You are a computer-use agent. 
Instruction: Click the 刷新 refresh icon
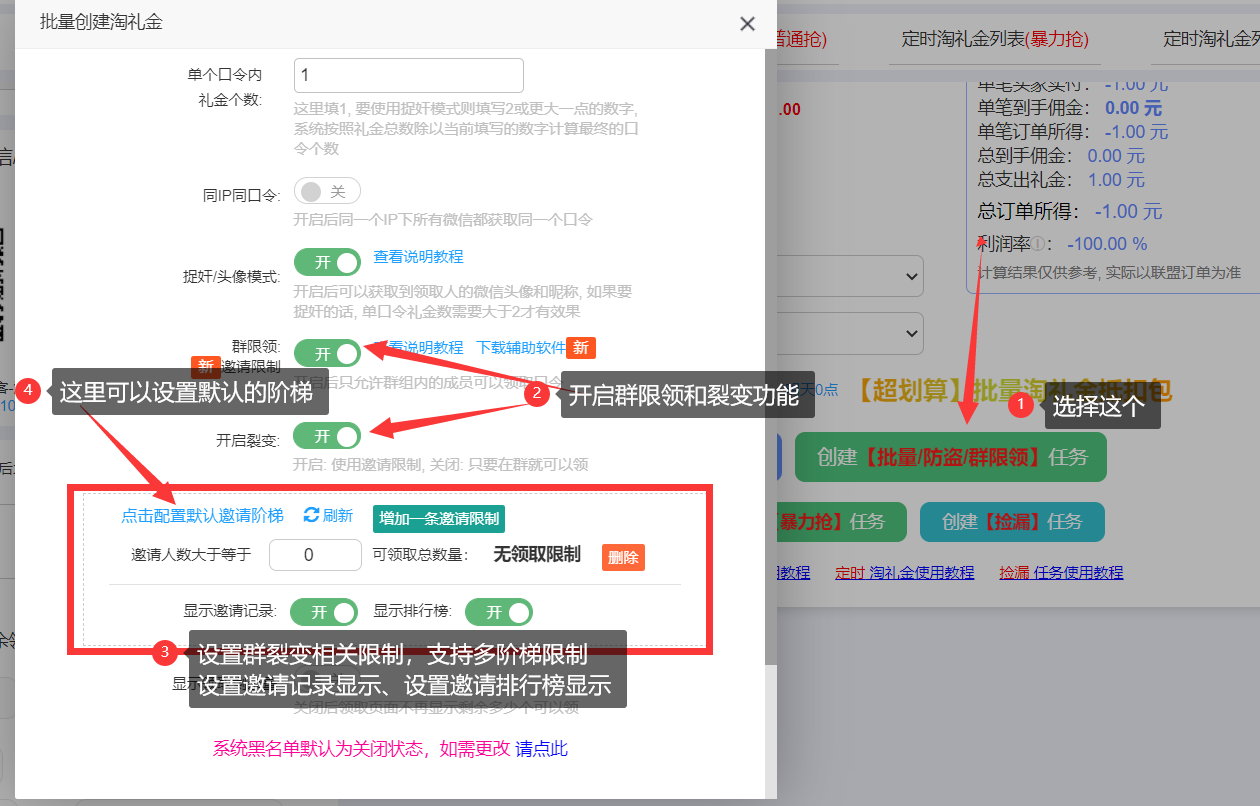(311, 515)
